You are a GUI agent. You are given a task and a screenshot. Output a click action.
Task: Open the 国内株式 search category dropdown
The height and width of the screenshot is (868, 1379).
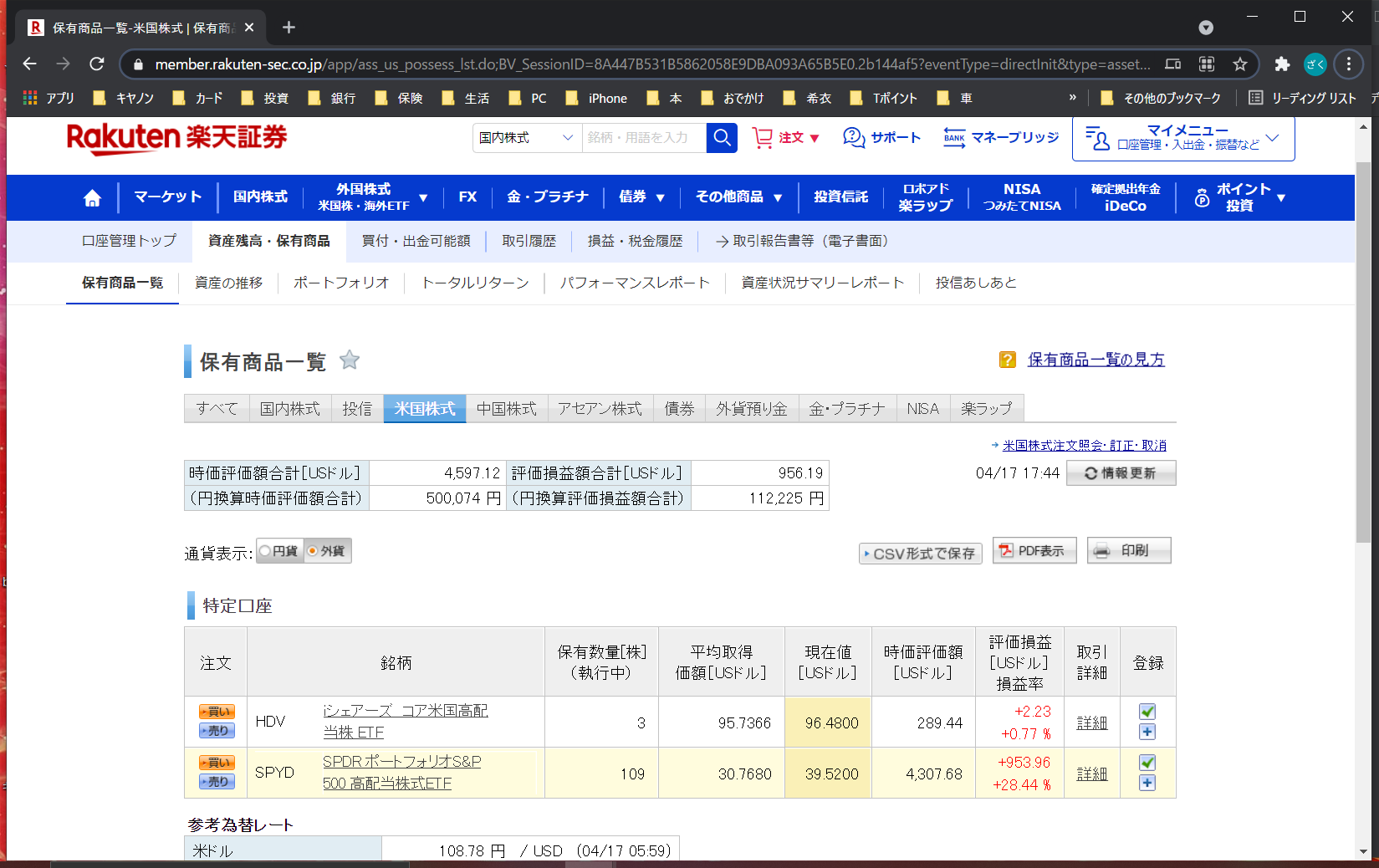click(x=527, y=137)
